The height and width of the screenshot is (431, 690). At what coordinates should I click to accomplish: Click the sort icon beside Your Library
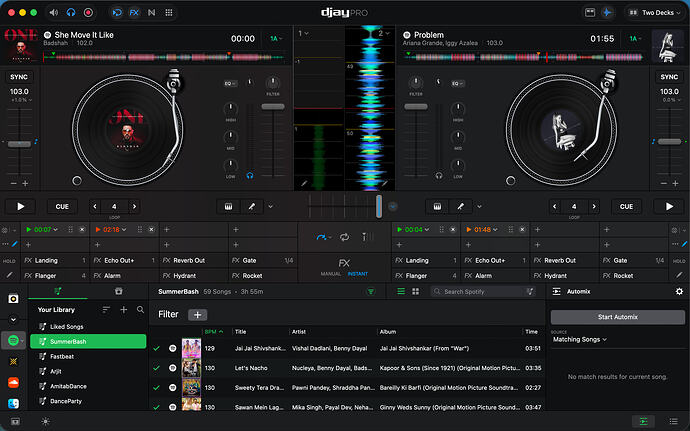(106, 309)
